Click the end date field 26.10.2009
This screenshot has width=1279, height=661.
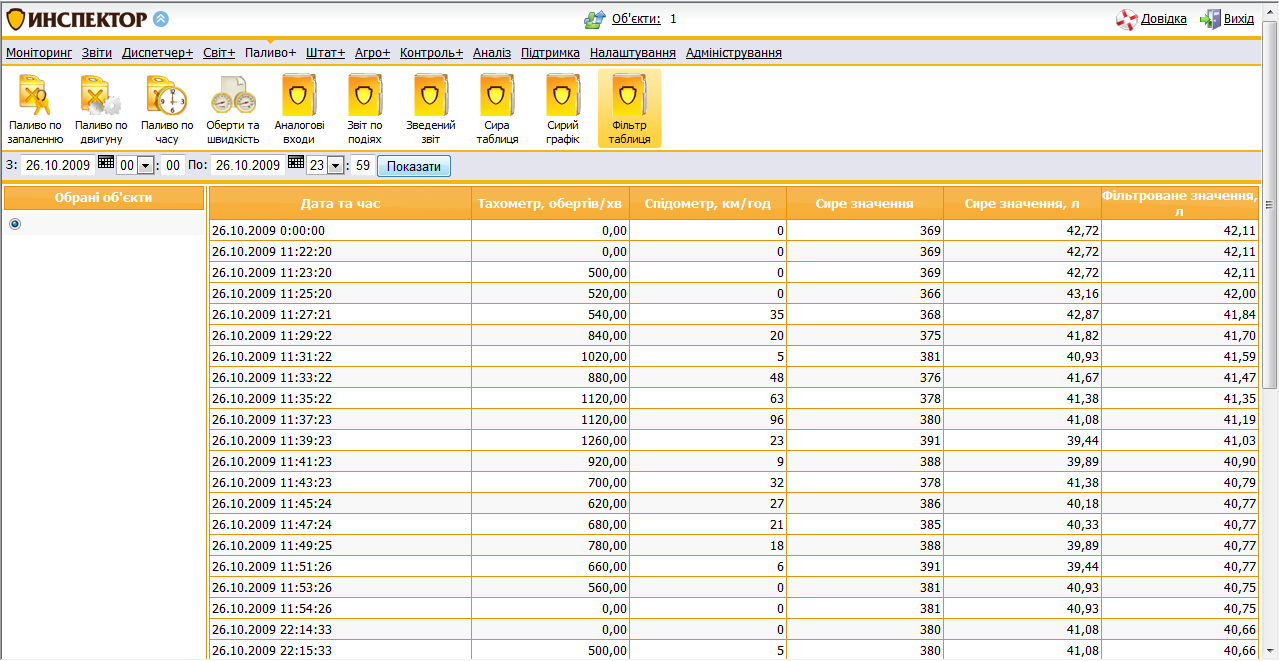(248, 166)
